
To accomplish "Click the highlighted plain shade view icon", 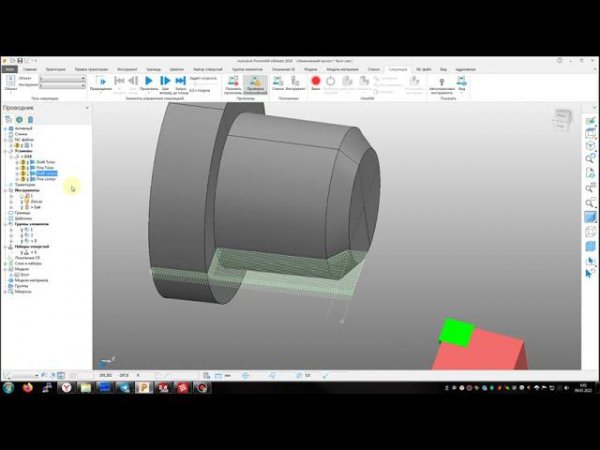I will (x=590, y=217).
